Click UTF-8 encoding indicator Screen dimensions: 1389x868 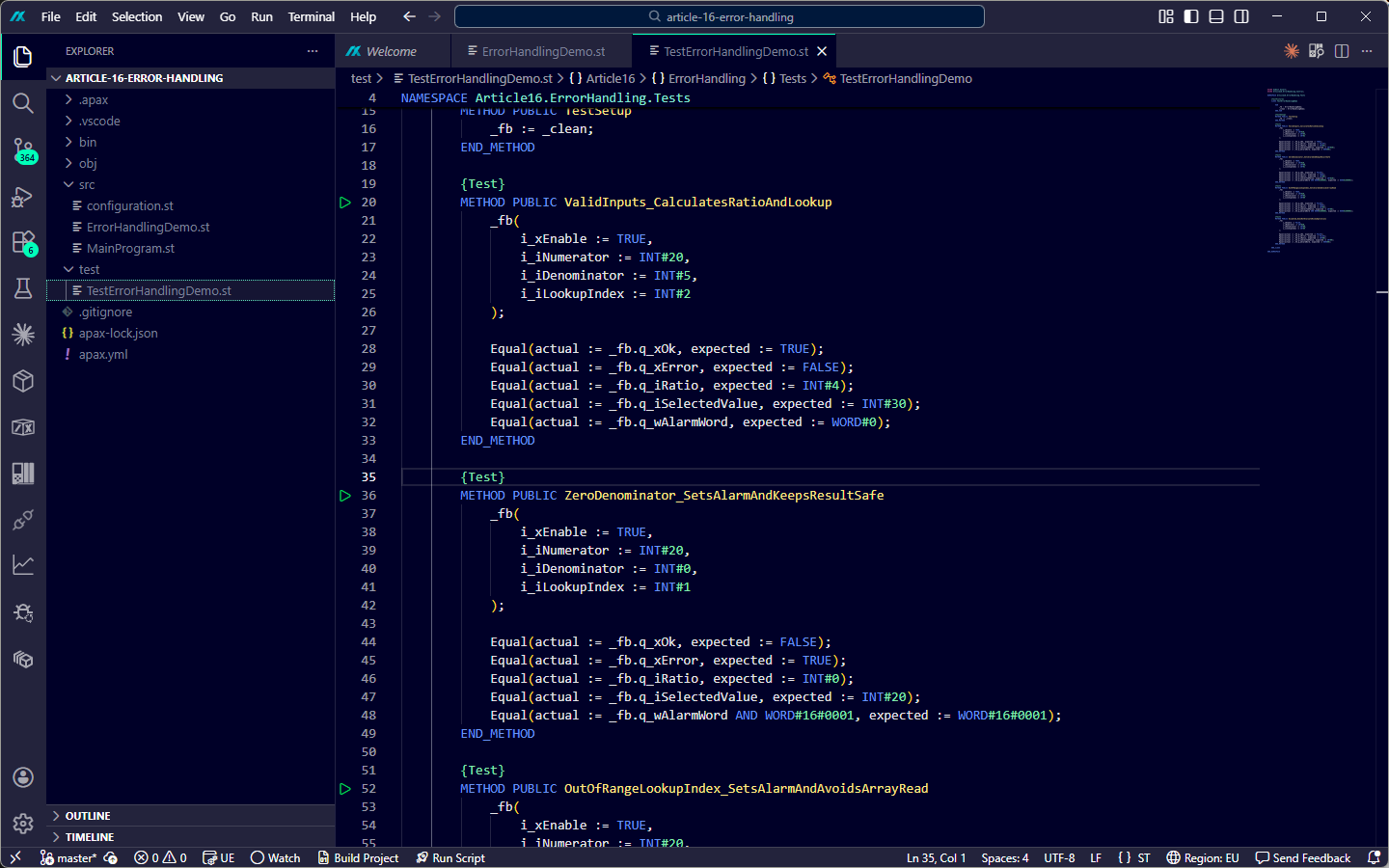pyautogui.click(x=1059, y=857)
